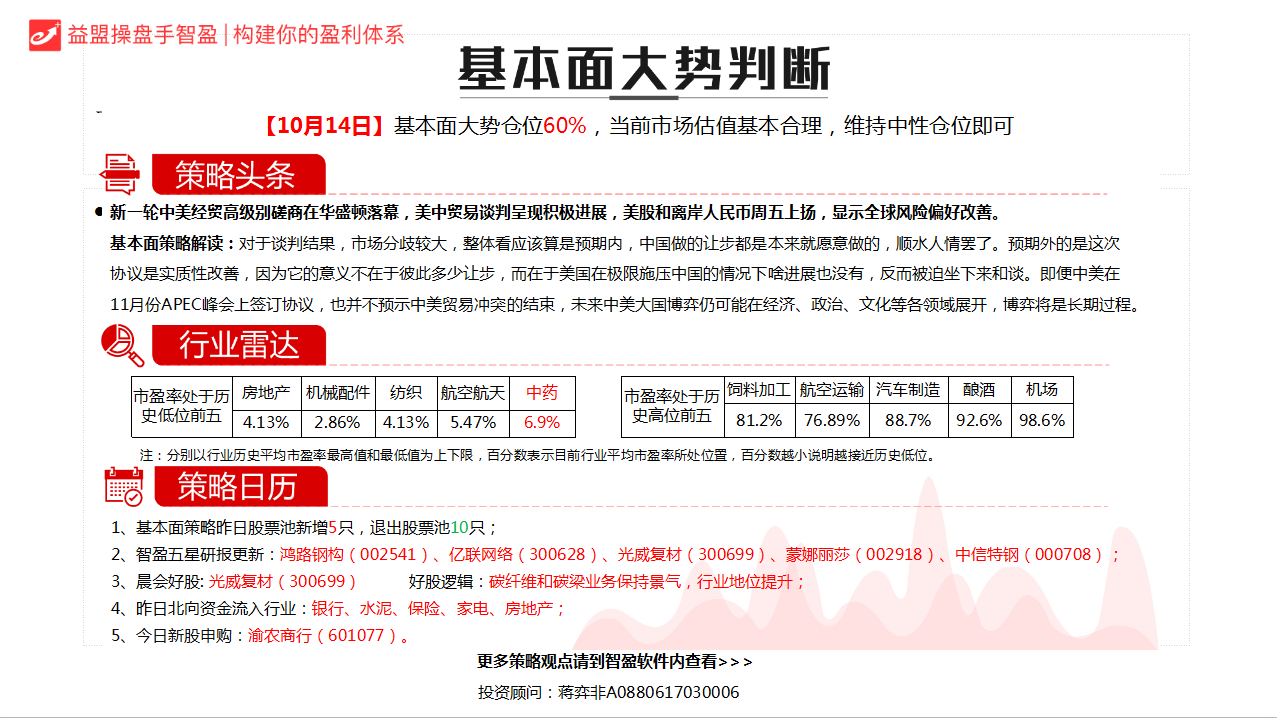Click the 6.9% value cell
Viewport: 1277px width, 718px height.
[x=542, y=423]
